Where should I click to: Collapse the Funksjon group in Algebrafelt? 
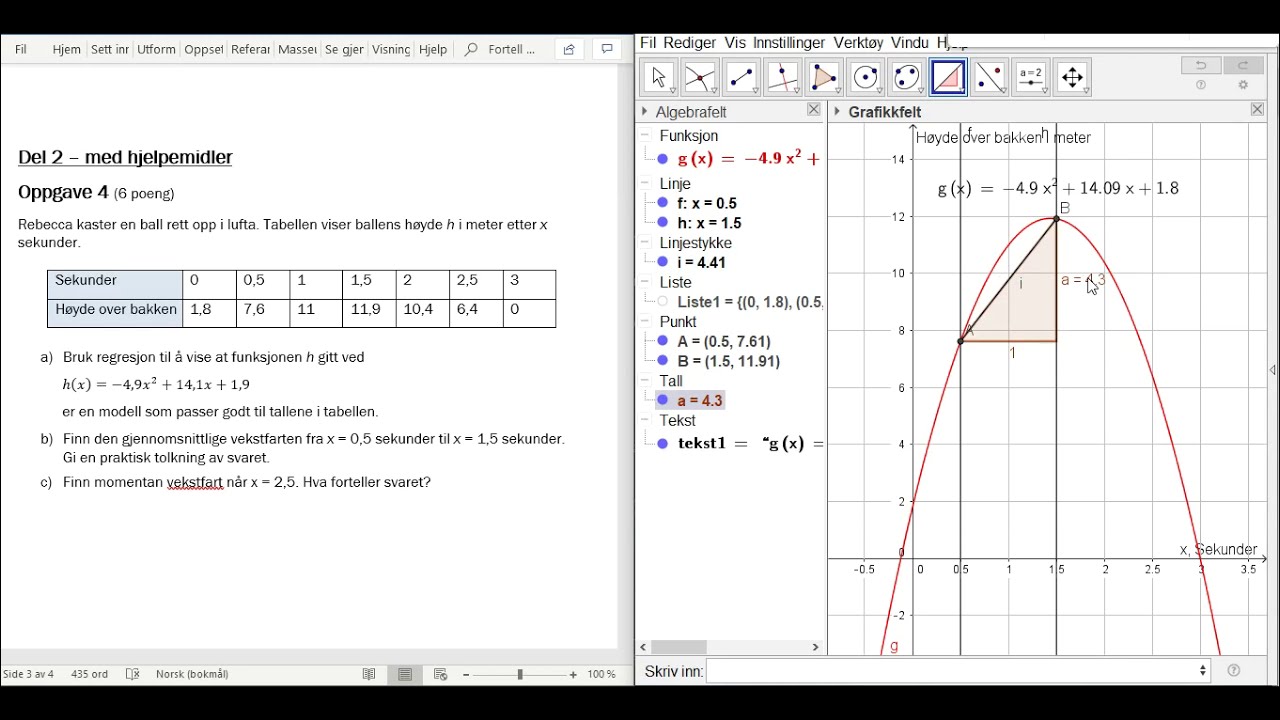click(646, 135)
